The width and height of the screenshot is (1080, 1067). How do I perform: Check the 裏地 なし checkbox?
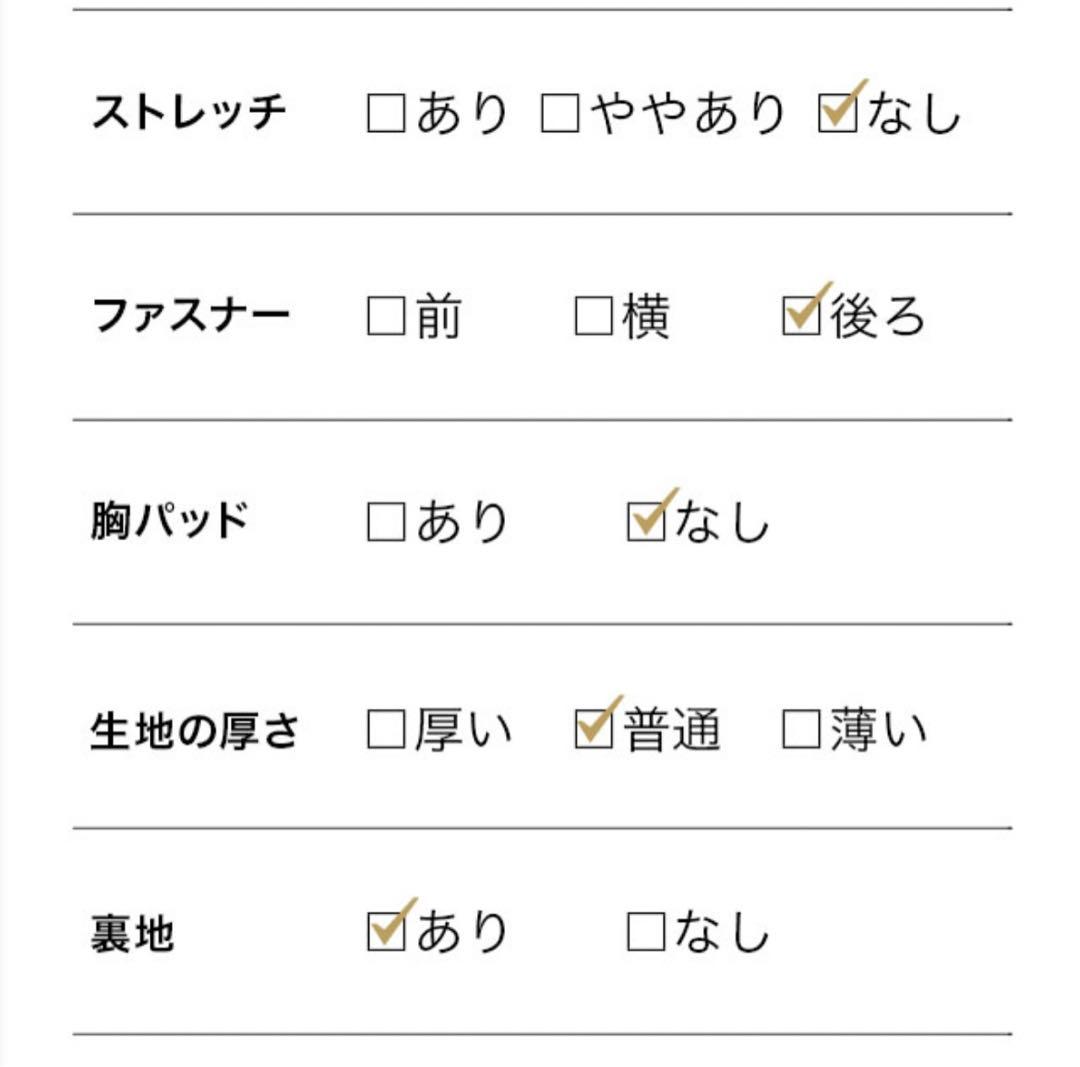tap(646, 932)
